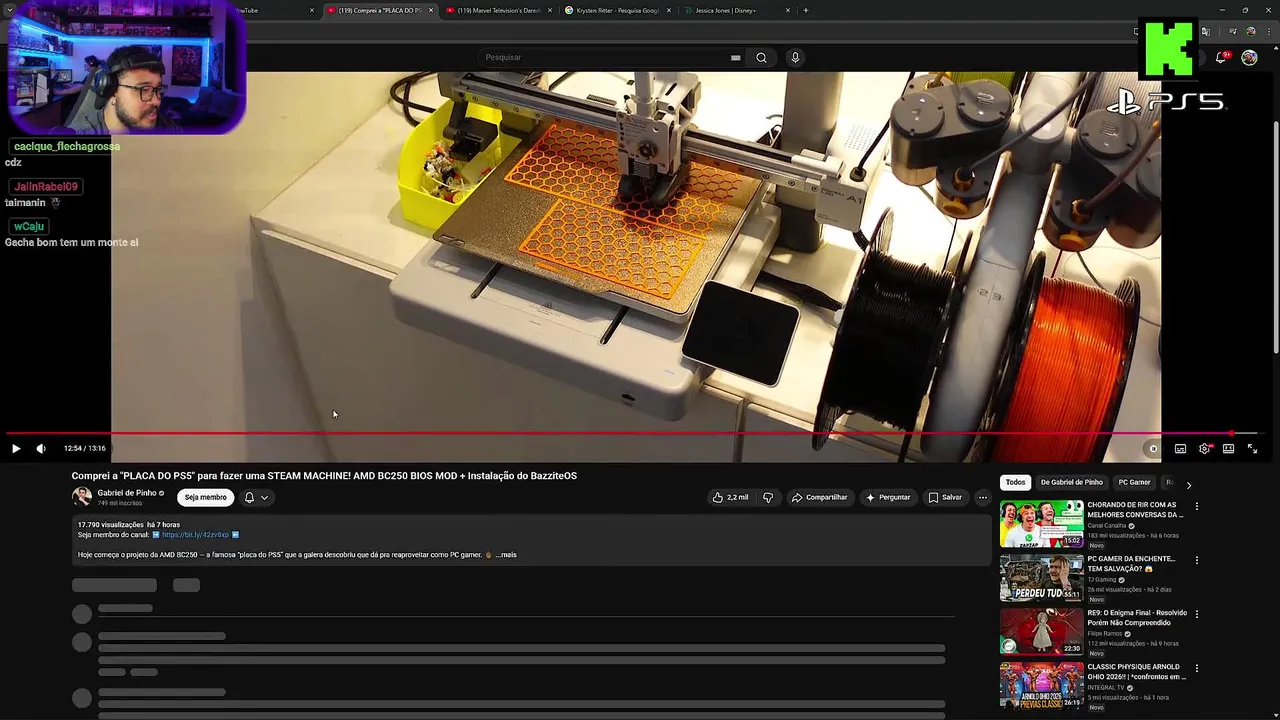Open options menu for CLASSIC PHYSIQUE ARNOLD video
1280x720 pixels.
(x=1196, y=668)
